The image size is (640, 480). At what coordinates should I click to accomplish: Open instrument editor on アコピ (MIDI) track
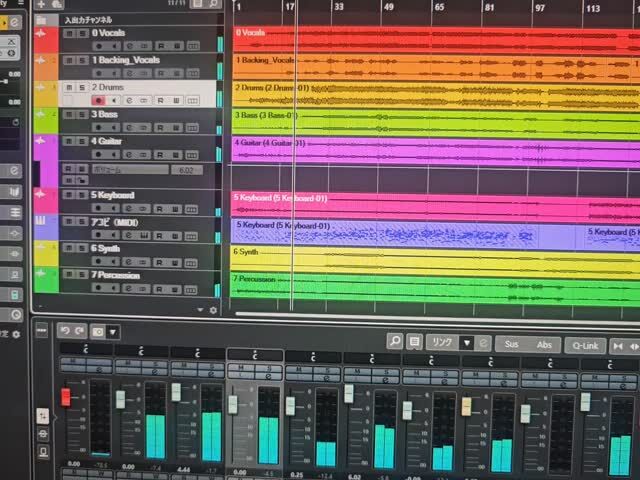pyautogui.click(x=144, y=236)
